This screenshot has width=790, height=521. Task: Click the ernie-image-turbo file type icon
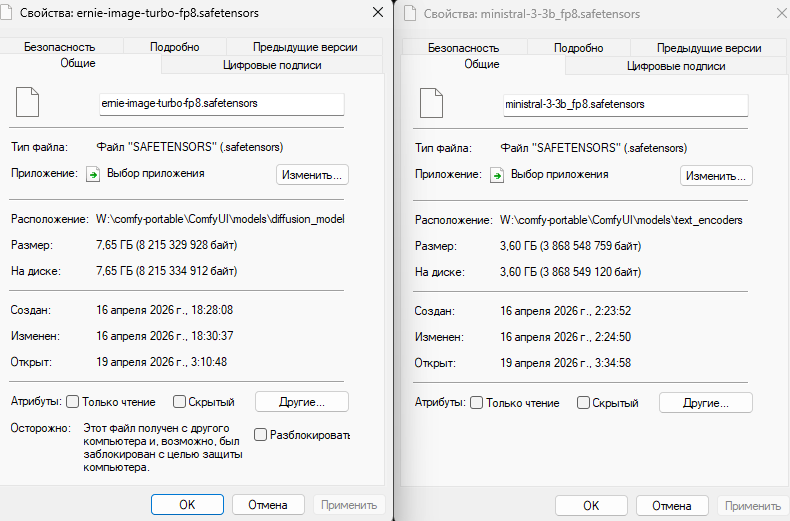[x=27, y=102]
